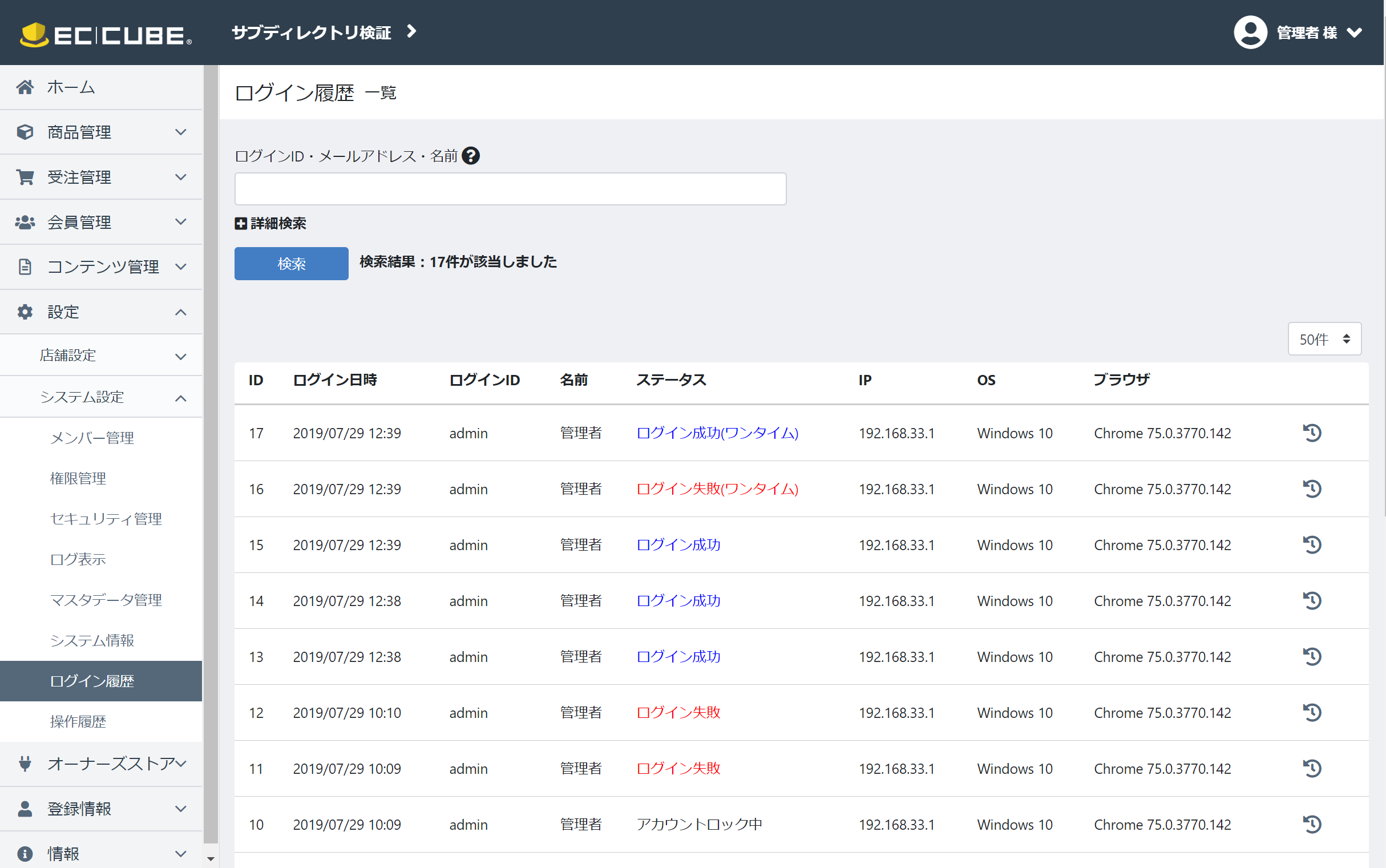Open セキュリティ管理 in the sidebar
The width and height of the screenshot is (1386, 868).
coord(106,519)
